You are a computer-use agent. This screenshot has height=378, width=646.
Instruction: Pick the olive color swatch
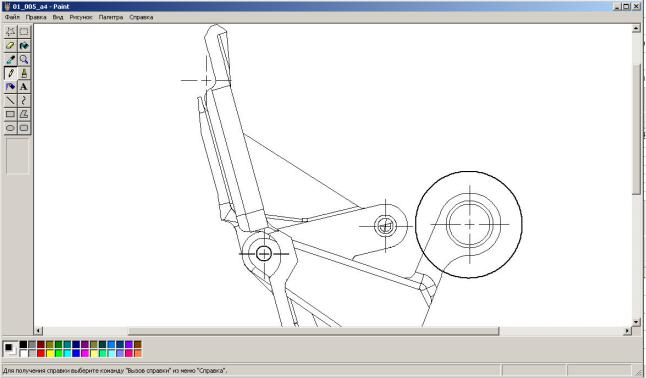click(50, 345)
